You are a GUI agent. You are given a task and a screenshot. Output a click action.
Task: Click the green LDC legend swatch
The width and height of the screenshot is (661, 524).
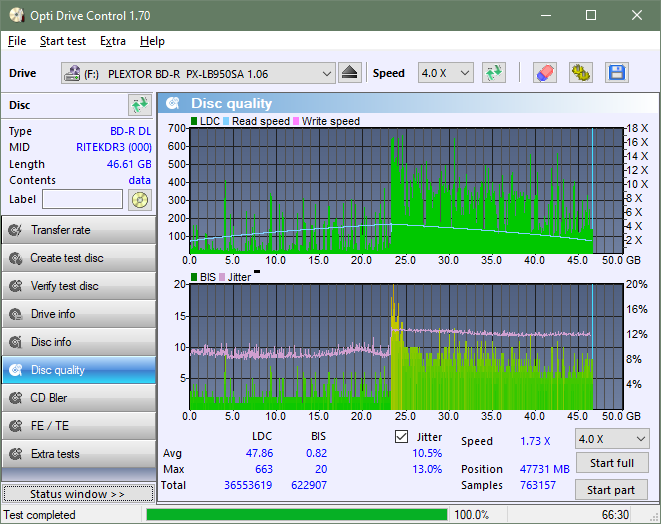(x=194, y=121)
